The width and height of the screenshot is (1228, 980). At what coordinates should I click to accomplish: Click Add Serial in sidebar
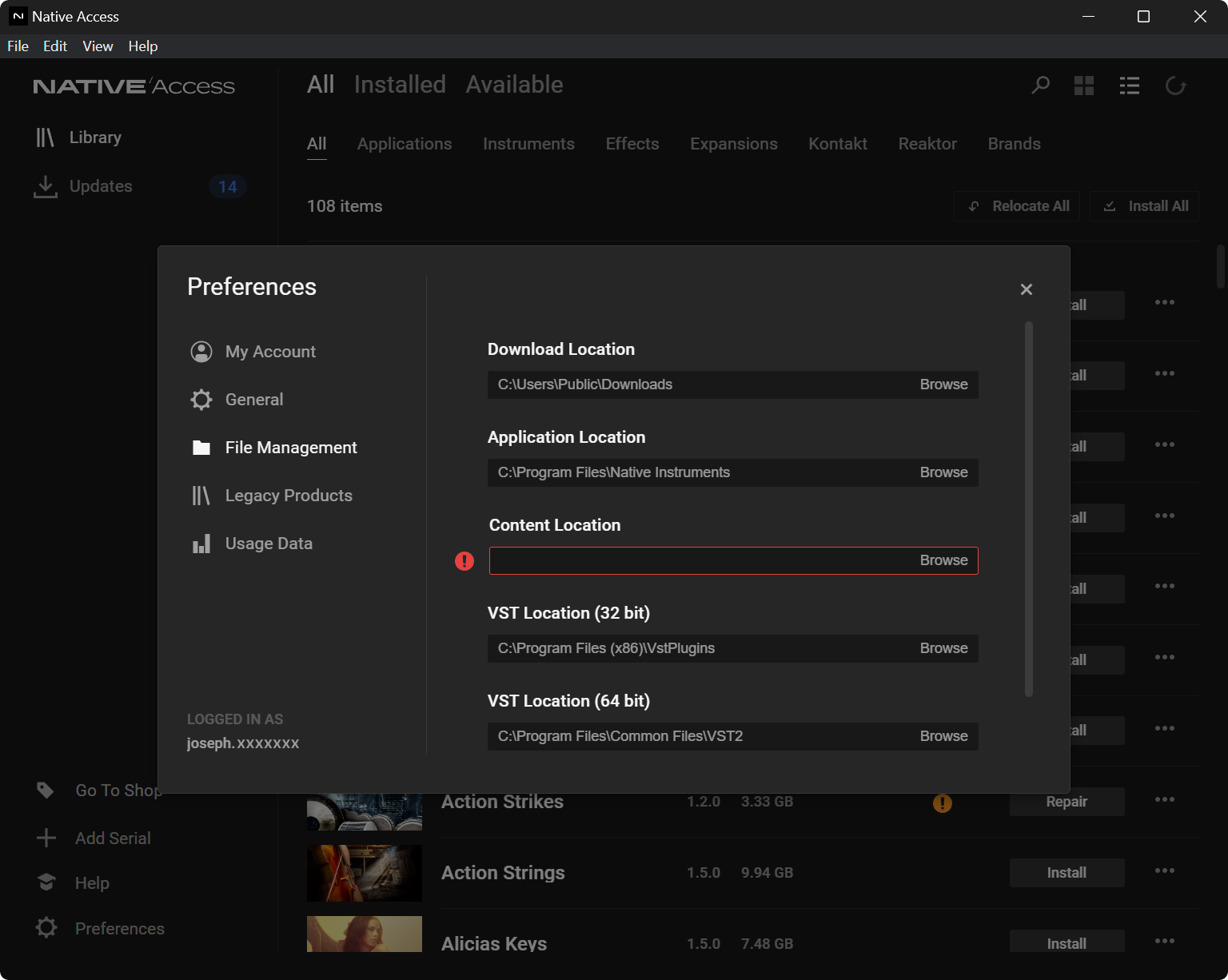94,839
